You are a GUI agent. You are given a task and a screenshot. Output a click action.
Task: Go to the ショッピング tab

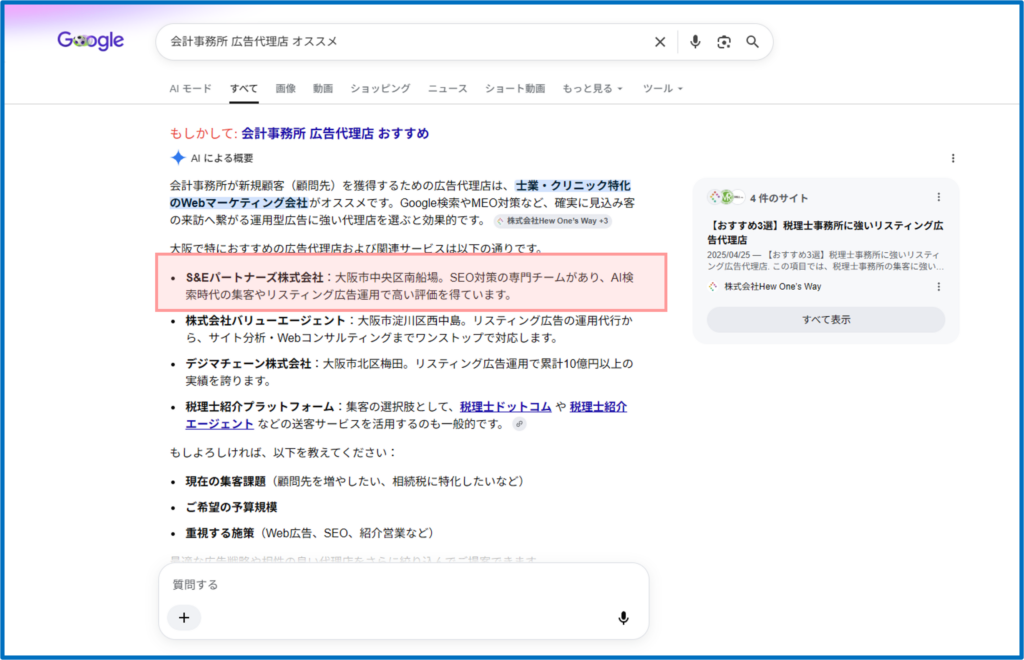click(x=380, y=88)
